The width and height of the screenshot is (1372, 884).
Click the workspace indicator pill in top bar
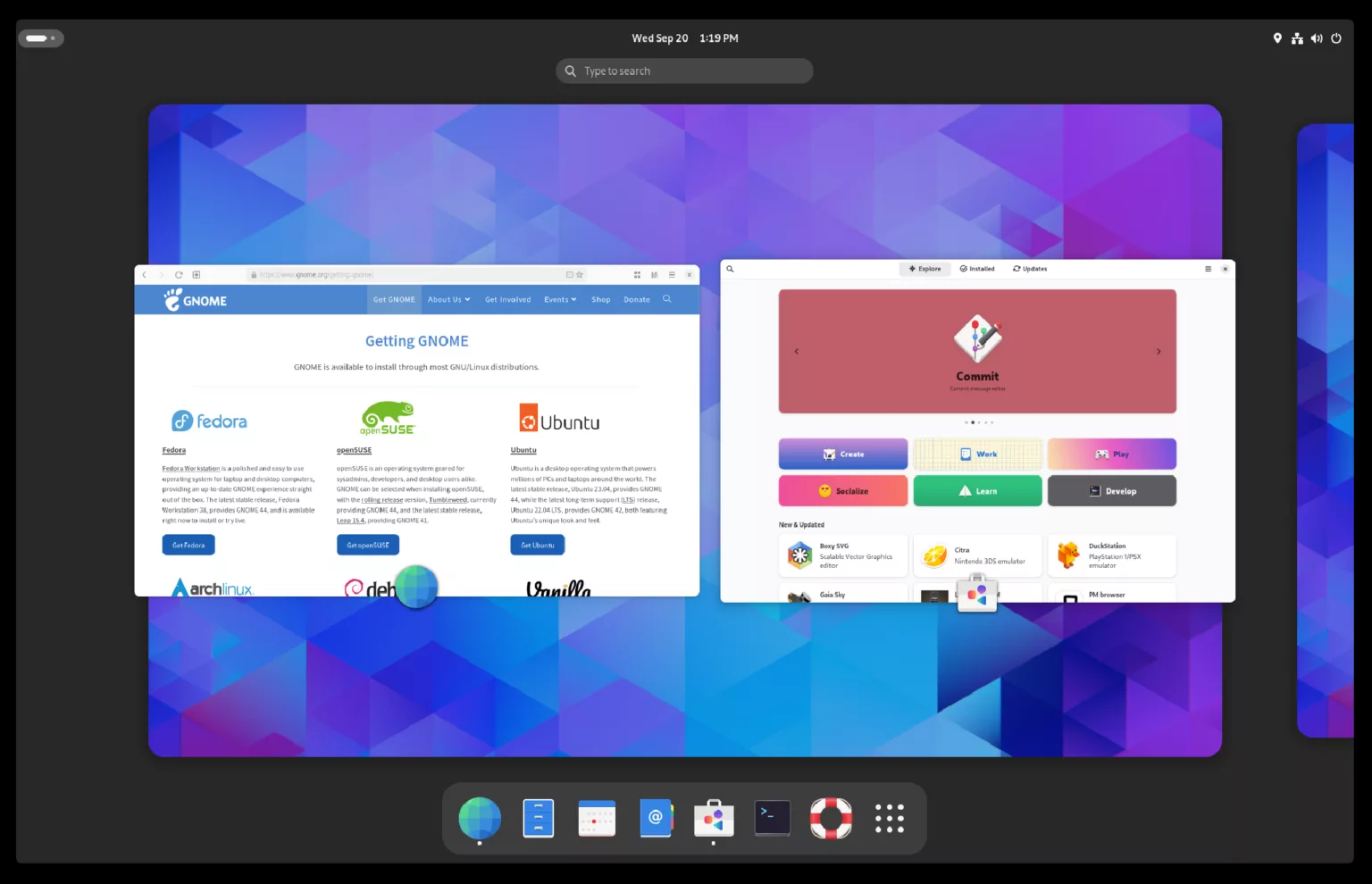tap(41, 38)
